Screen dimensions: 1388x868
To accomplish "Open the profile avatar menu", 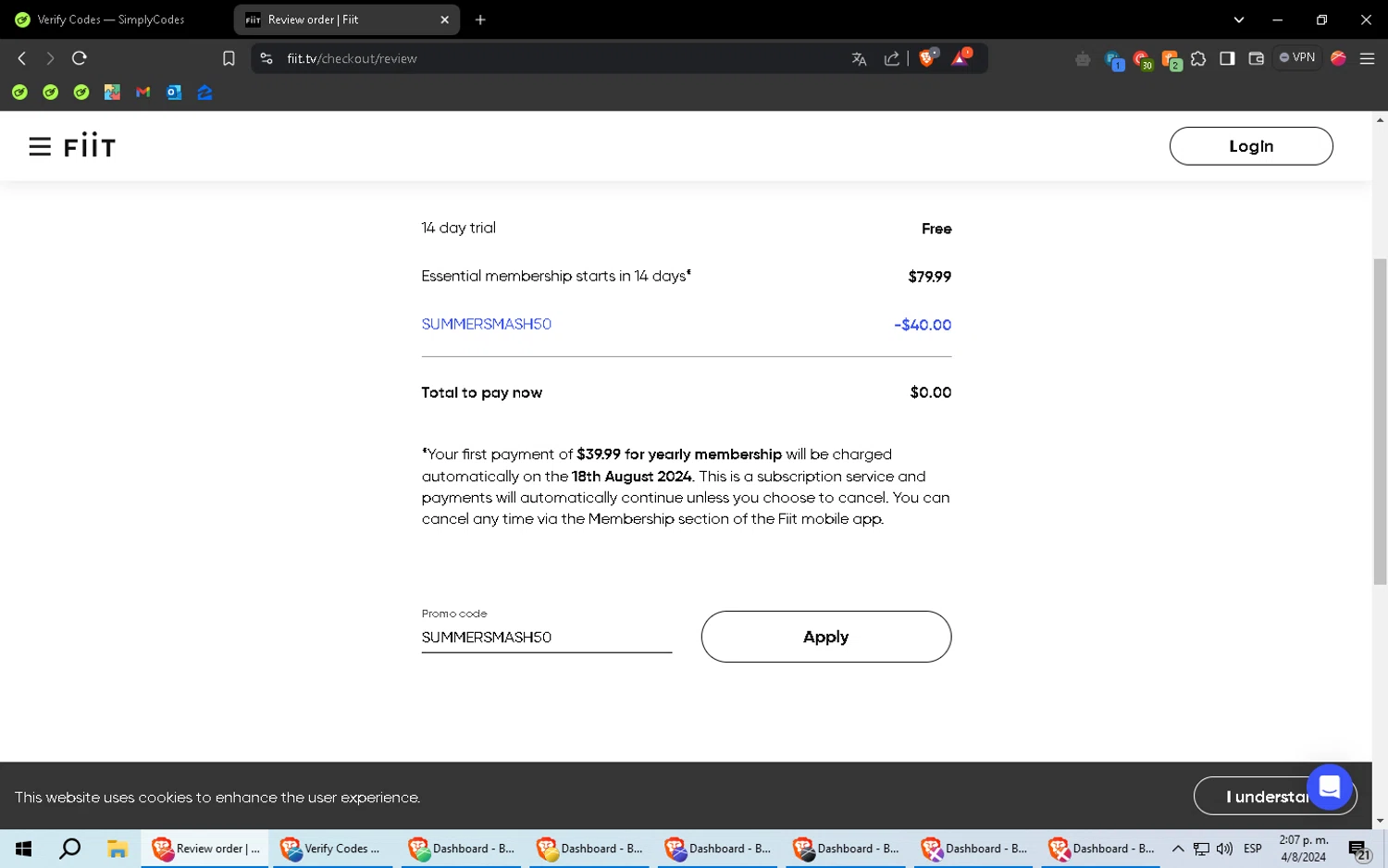I will pyautogui.click(x=1338, y=58).
